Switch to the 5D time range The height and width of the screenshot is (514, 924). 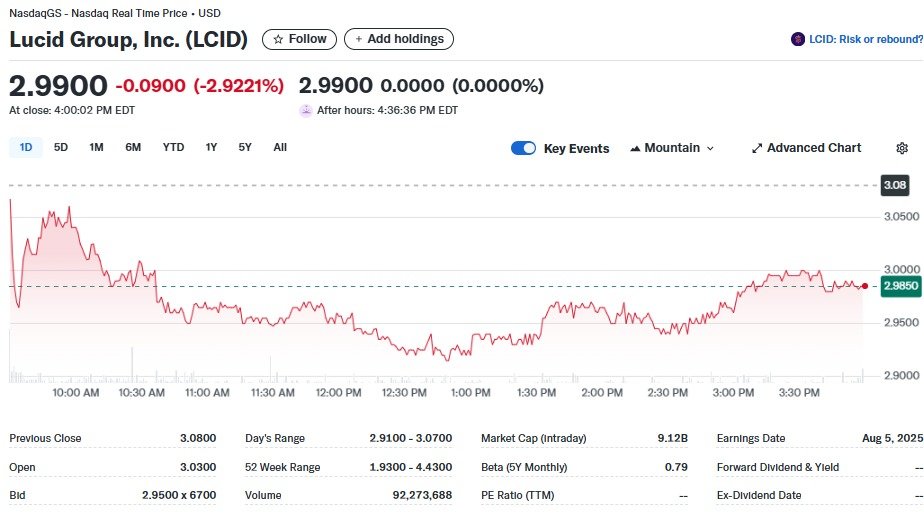61,147
